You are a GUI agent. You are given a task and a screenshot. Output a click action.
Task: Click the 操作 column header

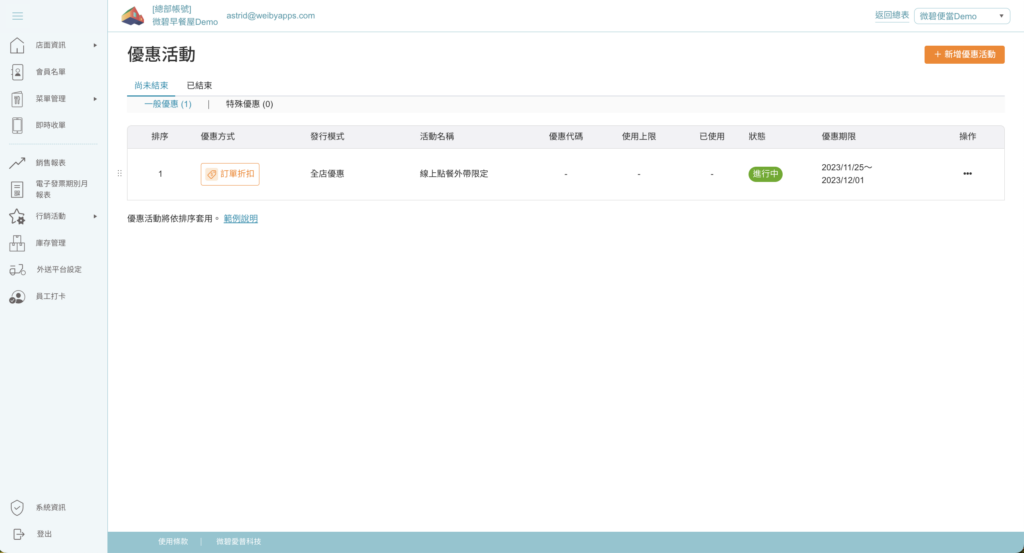coord(967,136)
